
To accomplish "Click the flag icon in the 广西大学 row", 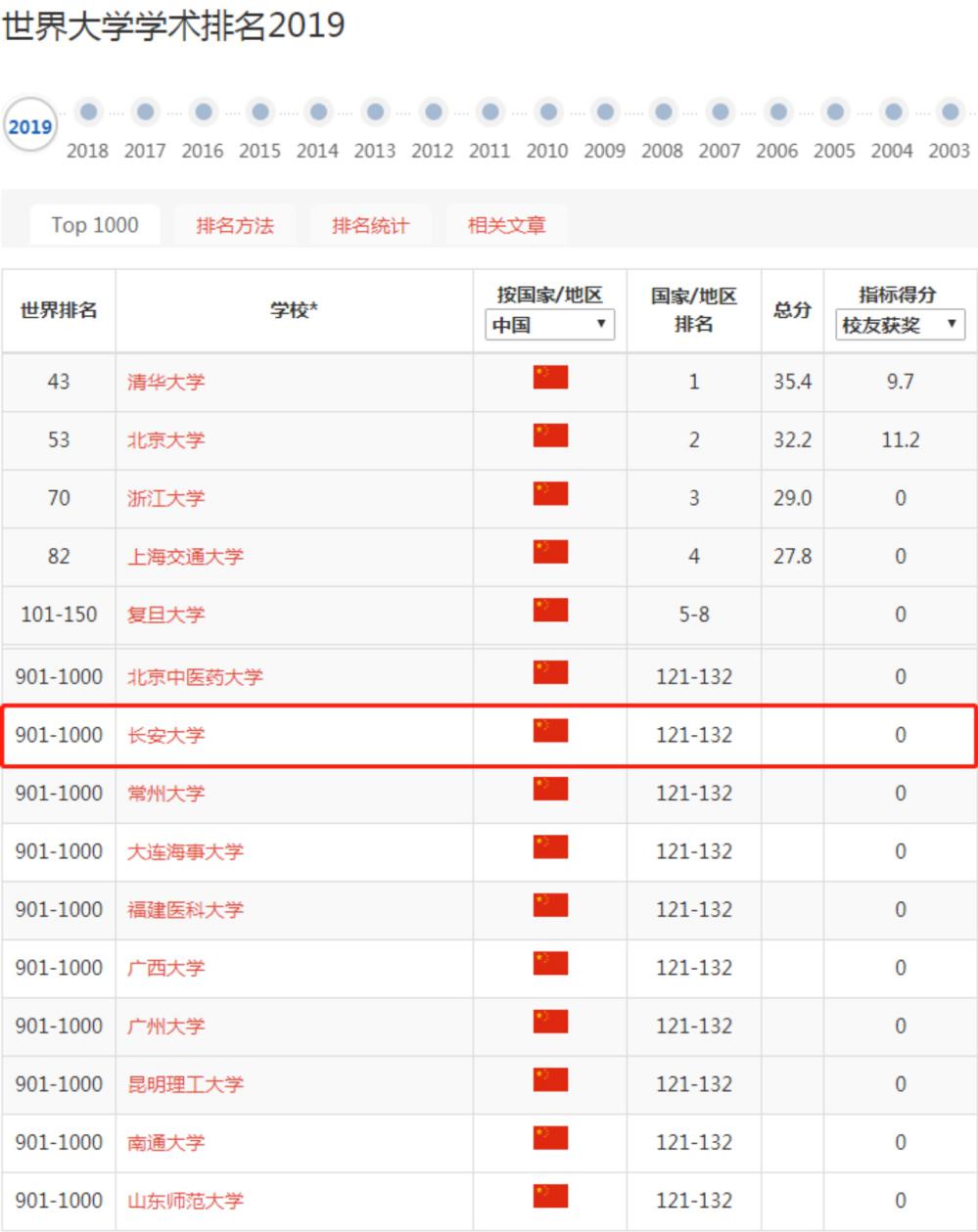I will click(549, 967).
